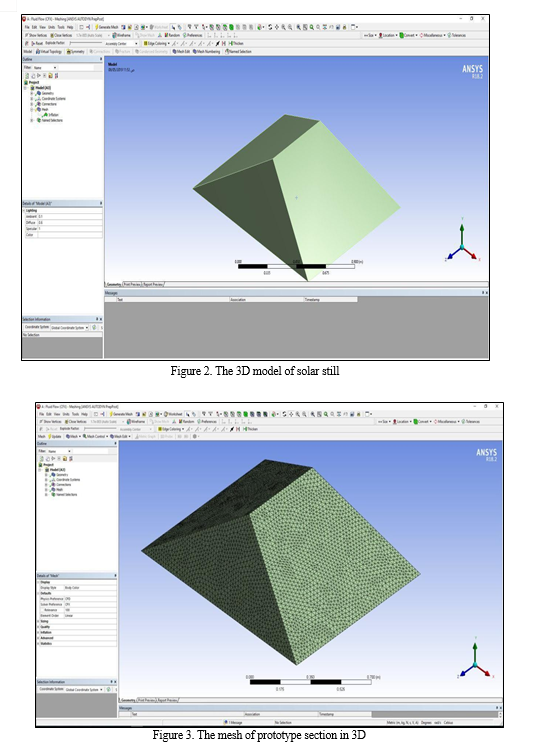Toggle Show Vertices in the Figure 3 window
This screenshot has height=748, width=535.
pos(51,422)
